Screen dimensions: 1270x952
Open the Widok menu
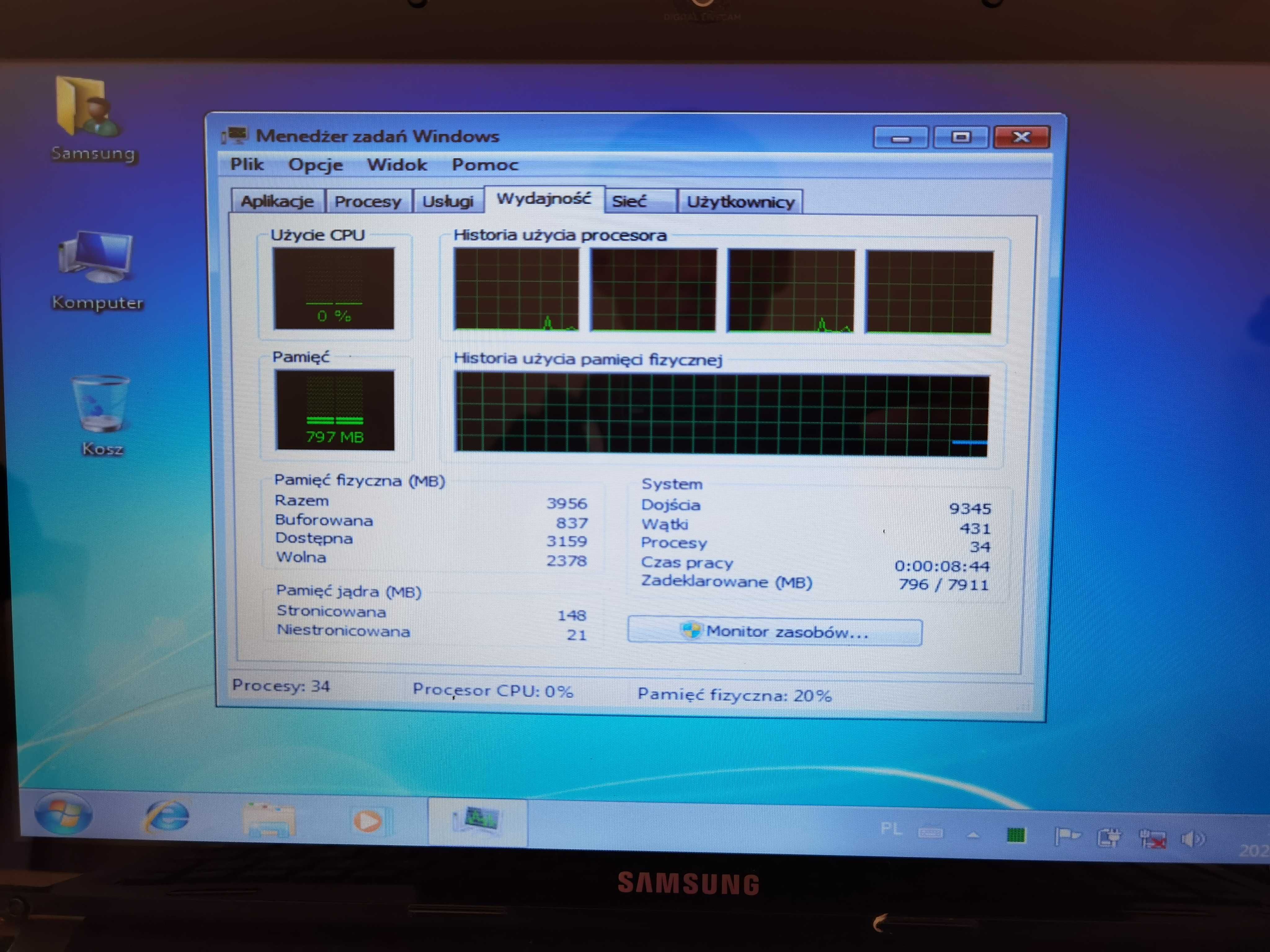click(397, 165)
